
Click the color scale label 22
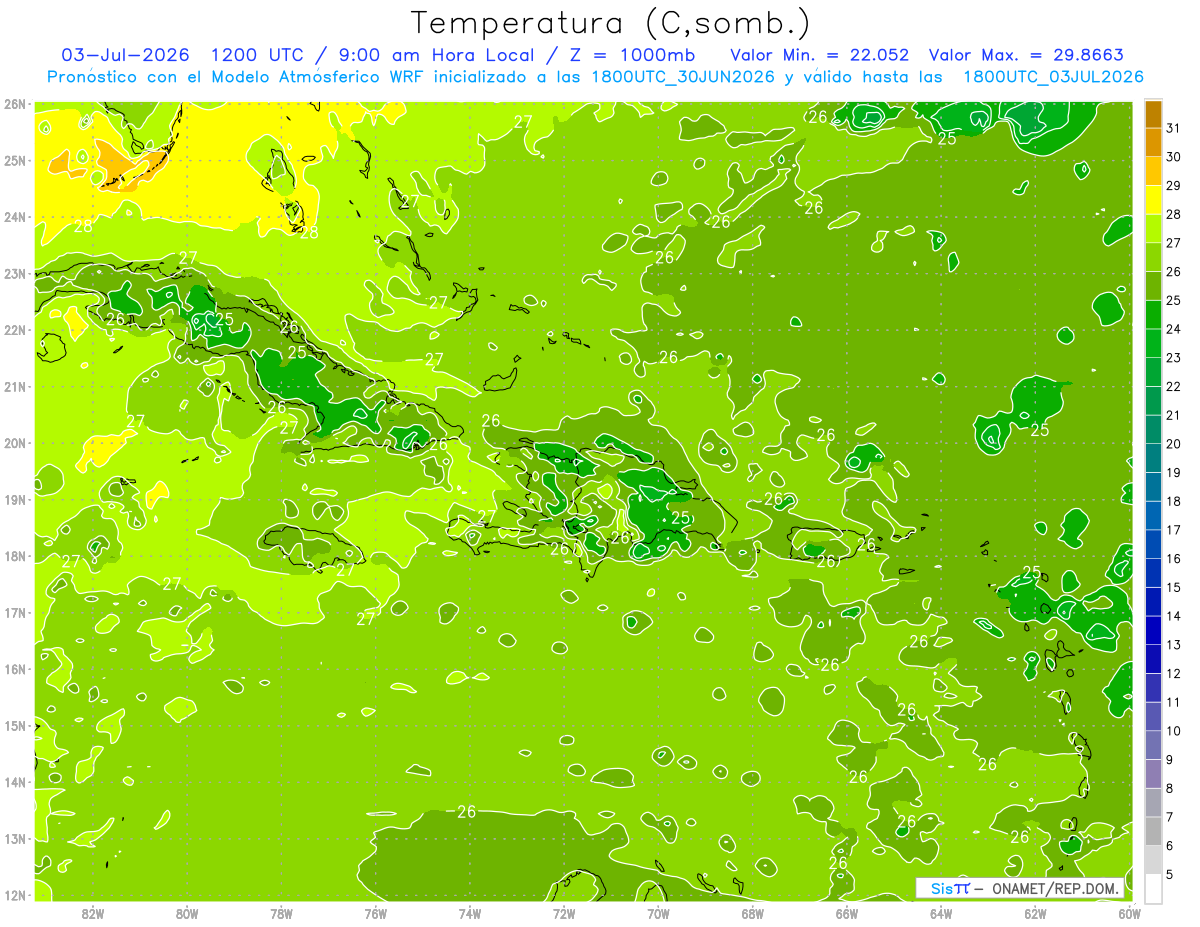coord(1173,387)
